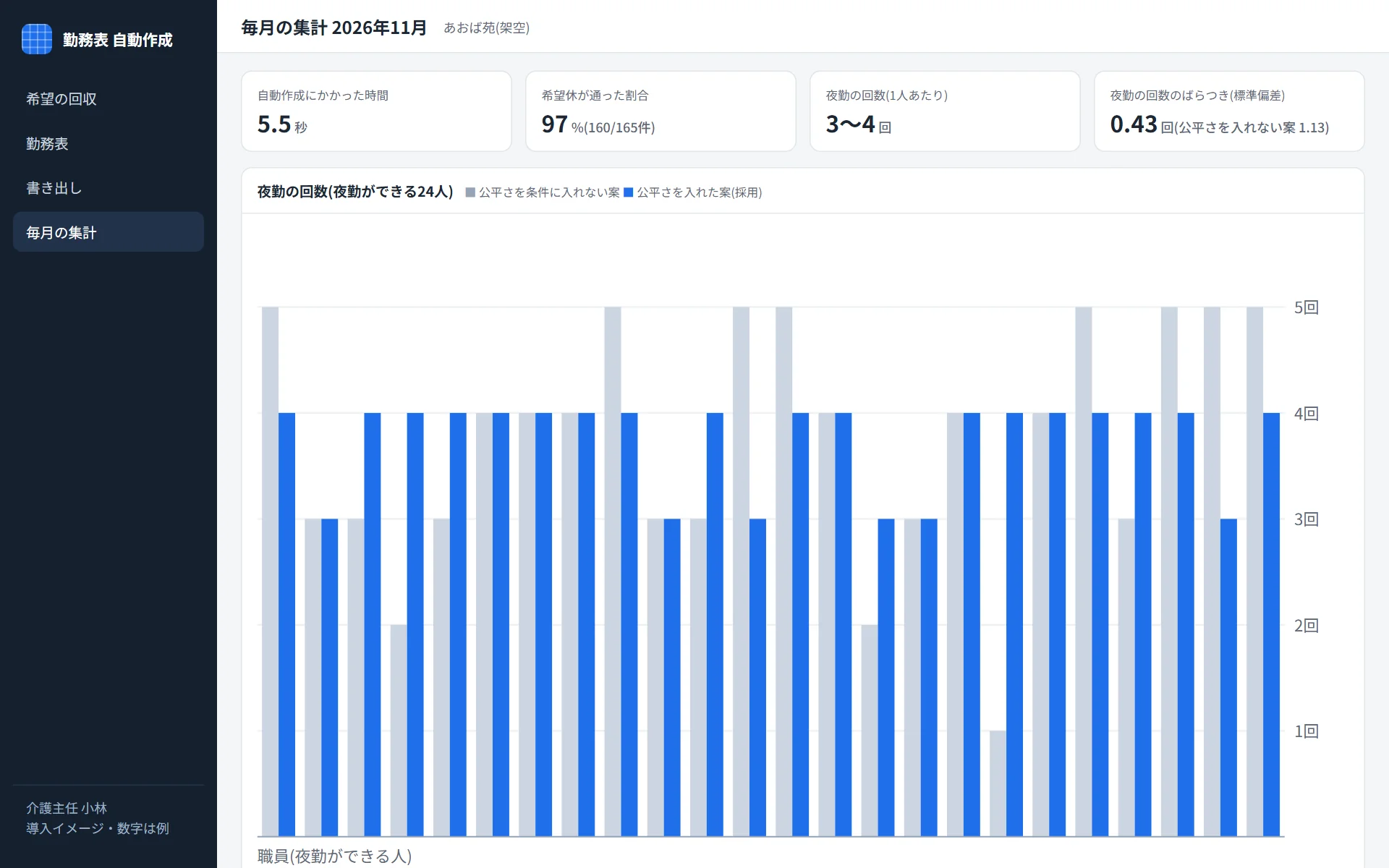
Task: Click the 1回 axis label
Action: tap(1306, 731)
